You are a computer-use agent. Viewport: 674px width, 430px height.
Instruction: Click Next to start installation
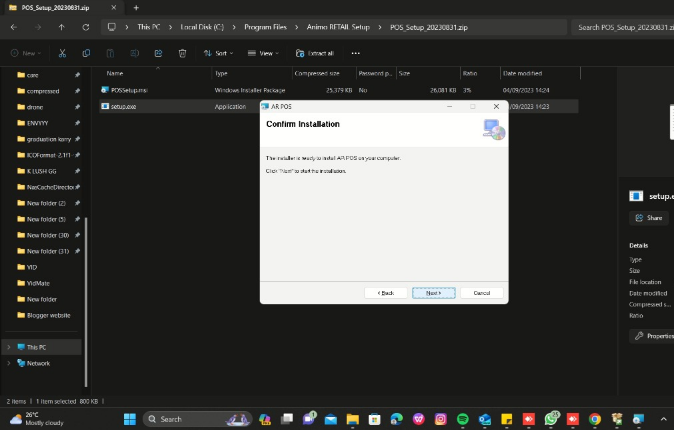(x=433, y=293)
